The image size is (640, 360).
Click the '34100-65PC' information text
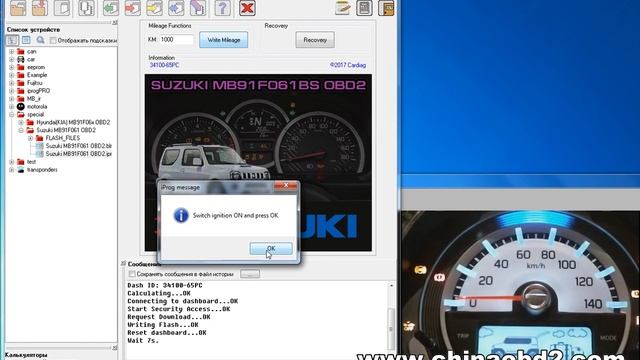(164, 65)
